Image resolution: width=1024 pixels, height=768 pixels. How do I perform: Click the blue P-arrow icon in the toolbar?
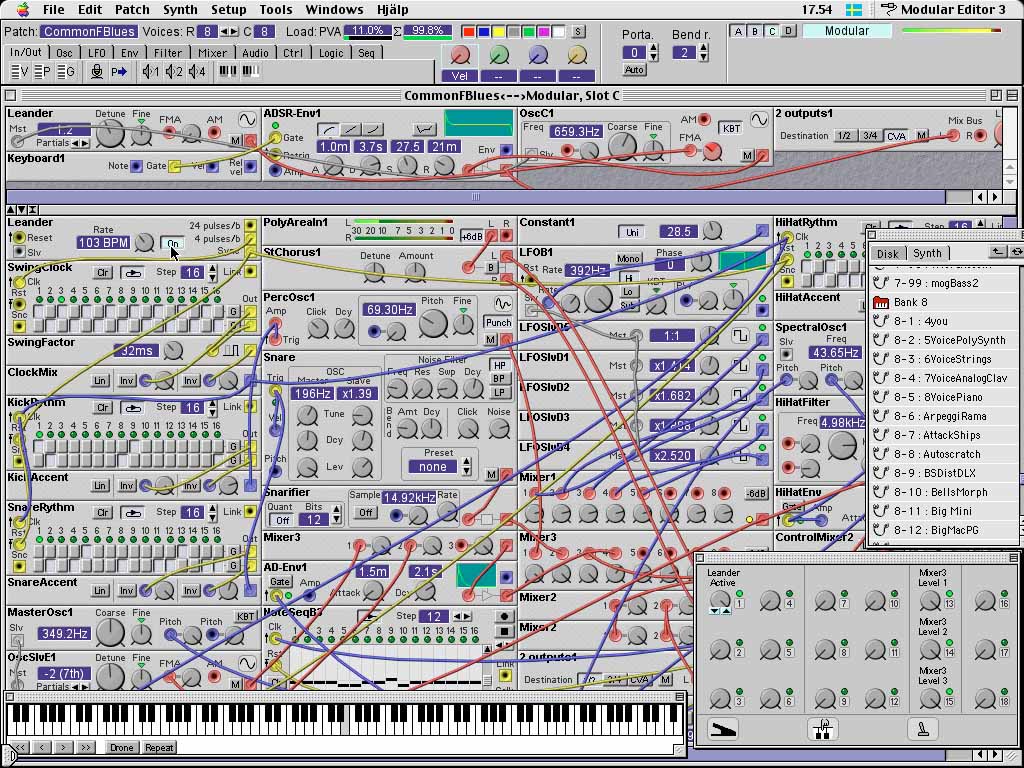[x=119, y=71]
